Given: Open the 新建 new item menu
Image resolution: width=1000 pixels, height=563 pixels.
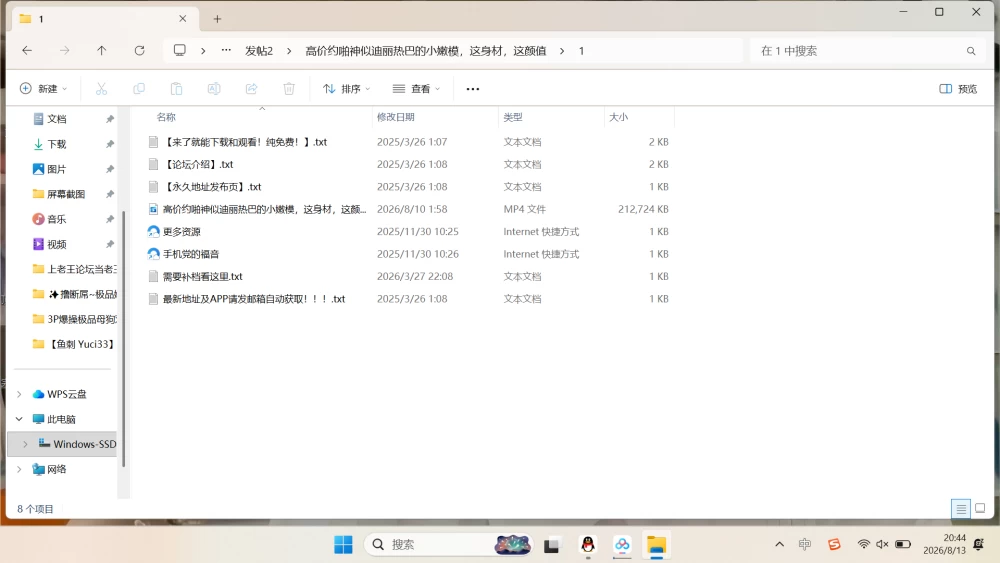Looking at the screenshot, I should pyautogui.click(x=43, y=89).
